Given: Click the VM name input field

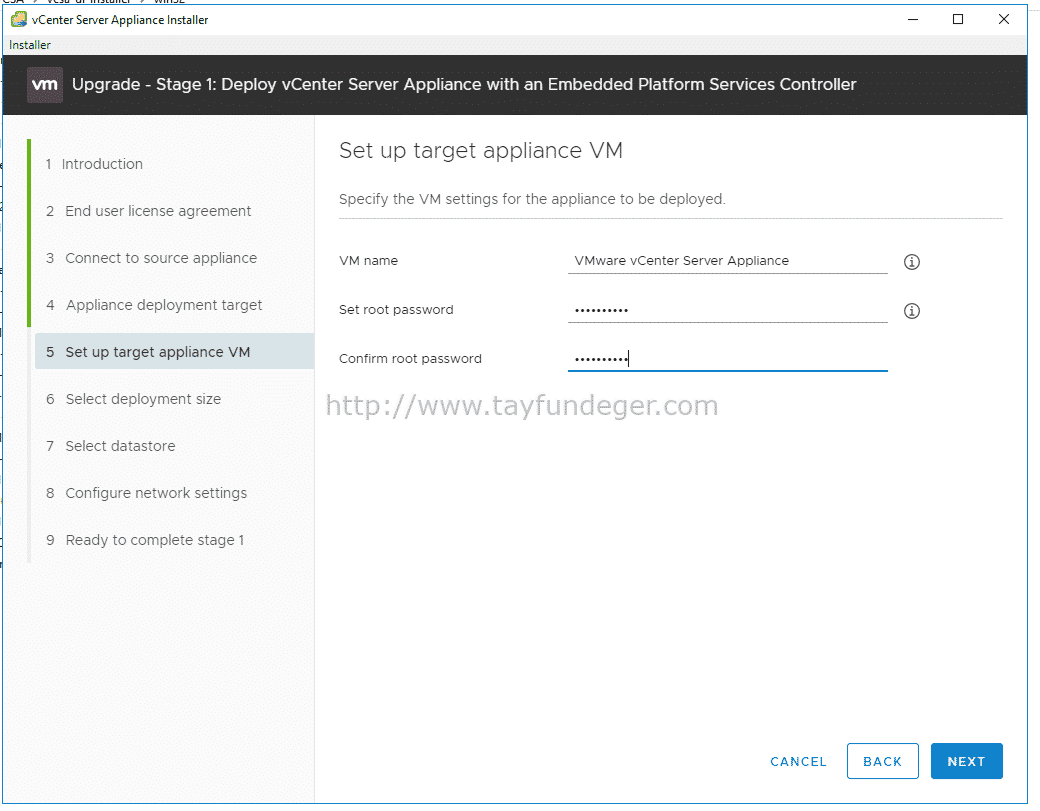Looking at the screenshot, I should [x=728, y=261].
